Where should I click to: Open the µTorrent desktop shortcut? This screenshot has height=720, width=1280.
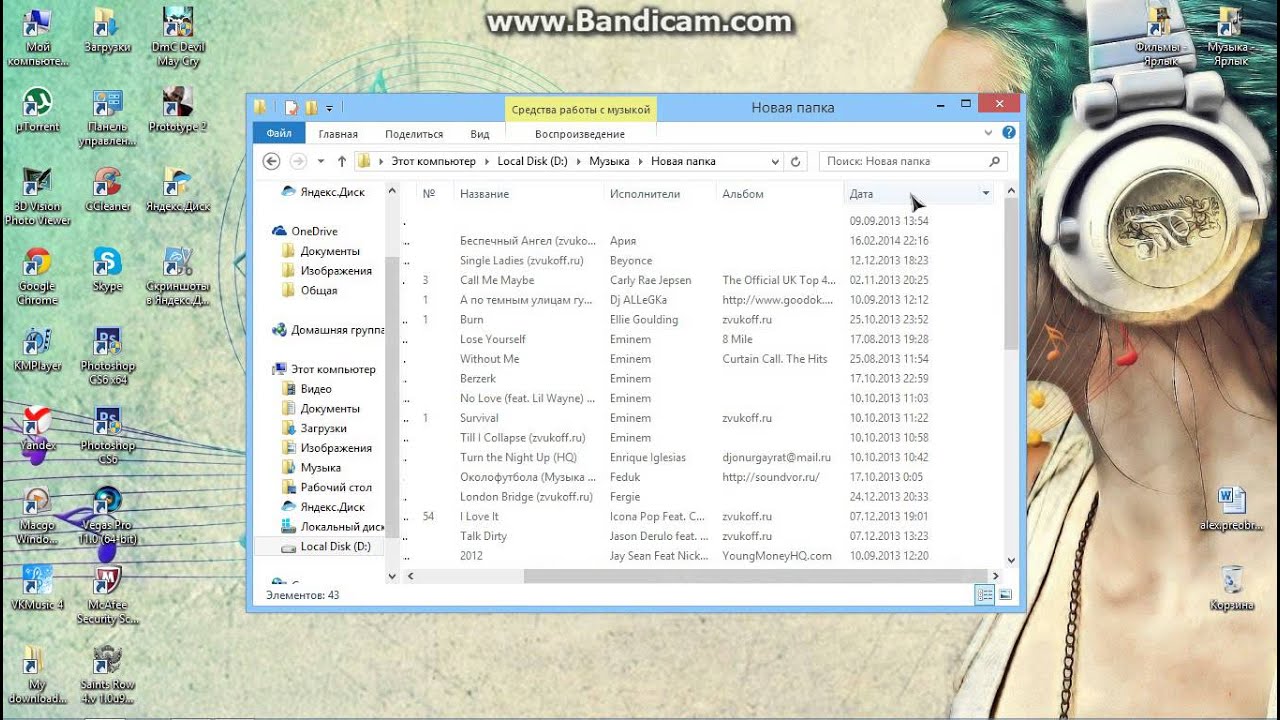tap(38, 110)
